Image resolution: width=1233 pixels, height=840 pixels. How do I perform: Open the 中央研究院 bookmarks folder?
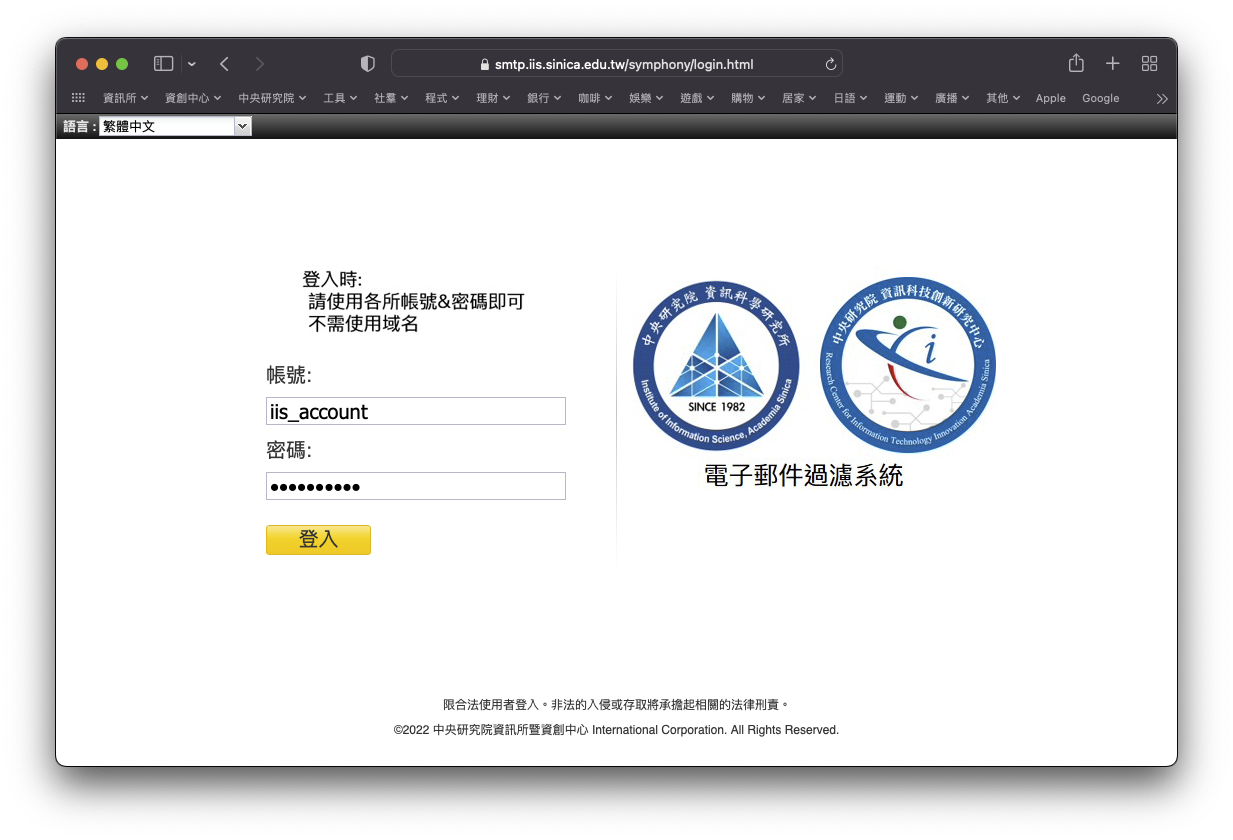pos(272,98)
